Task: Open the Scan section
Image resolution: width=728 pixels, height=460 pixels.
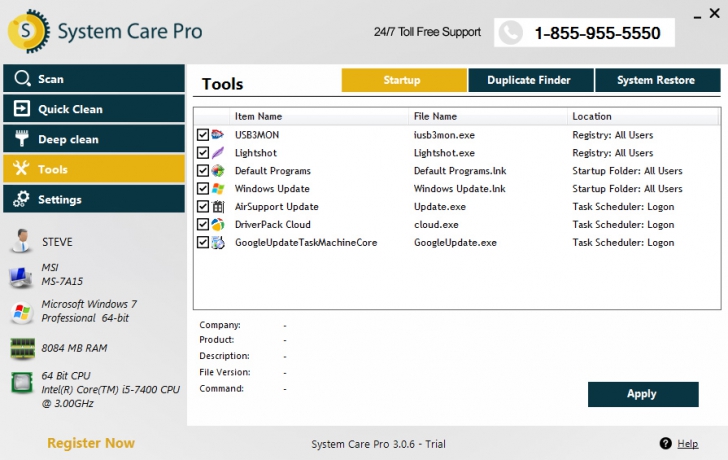Action: coord(94,78)
